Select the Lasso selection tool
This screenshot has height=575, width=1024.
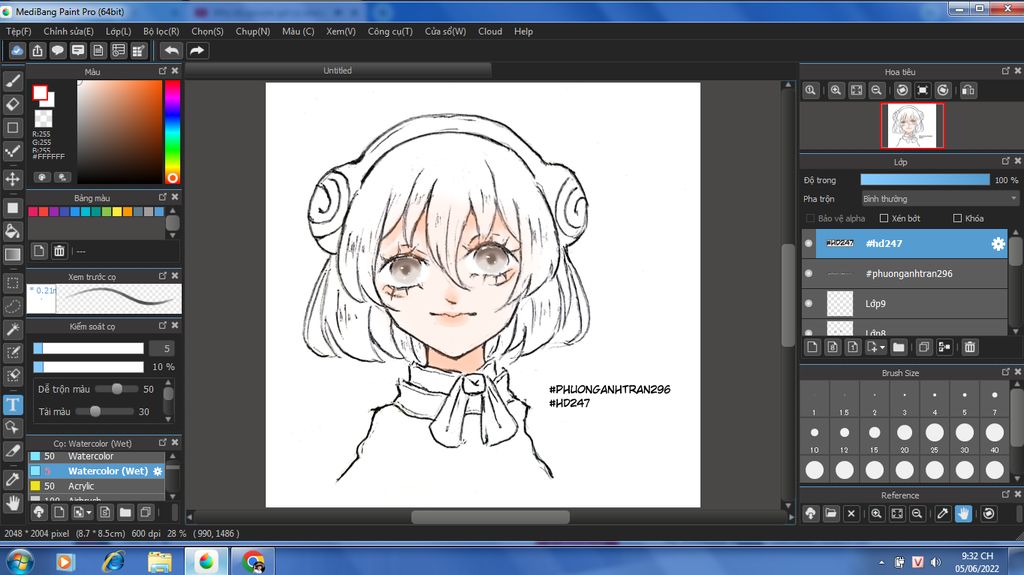click(x=12, y=306)
